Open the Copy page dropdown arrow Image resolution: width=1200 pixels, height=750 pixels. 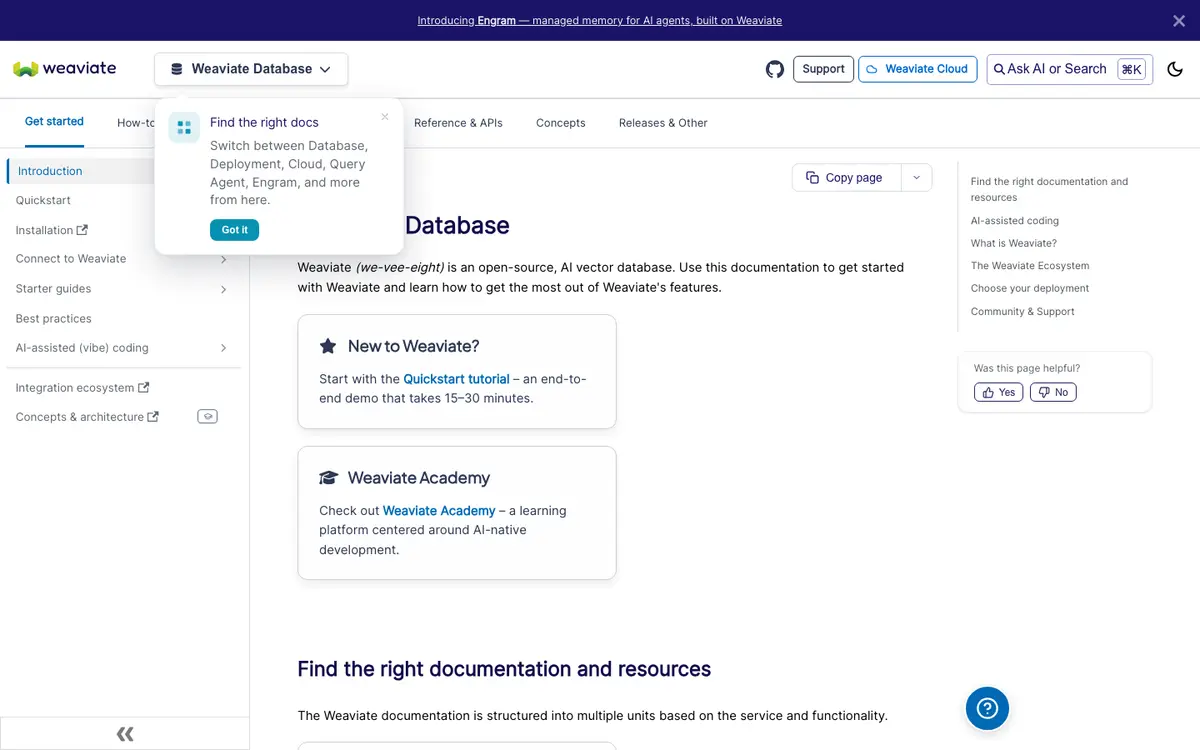coord(917,177)
